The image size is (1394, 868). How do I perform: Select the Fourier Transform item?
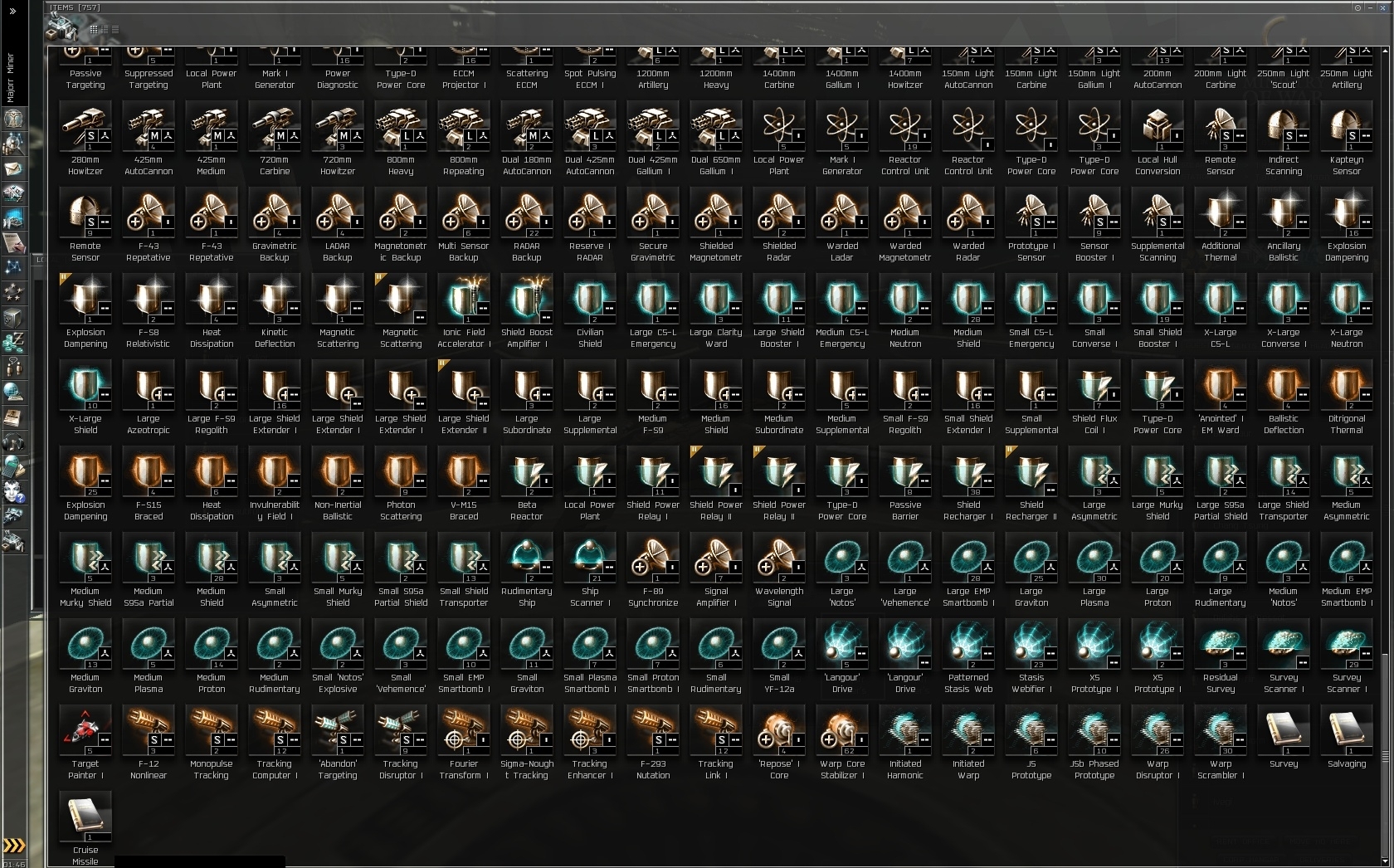(x=464, y=743)
